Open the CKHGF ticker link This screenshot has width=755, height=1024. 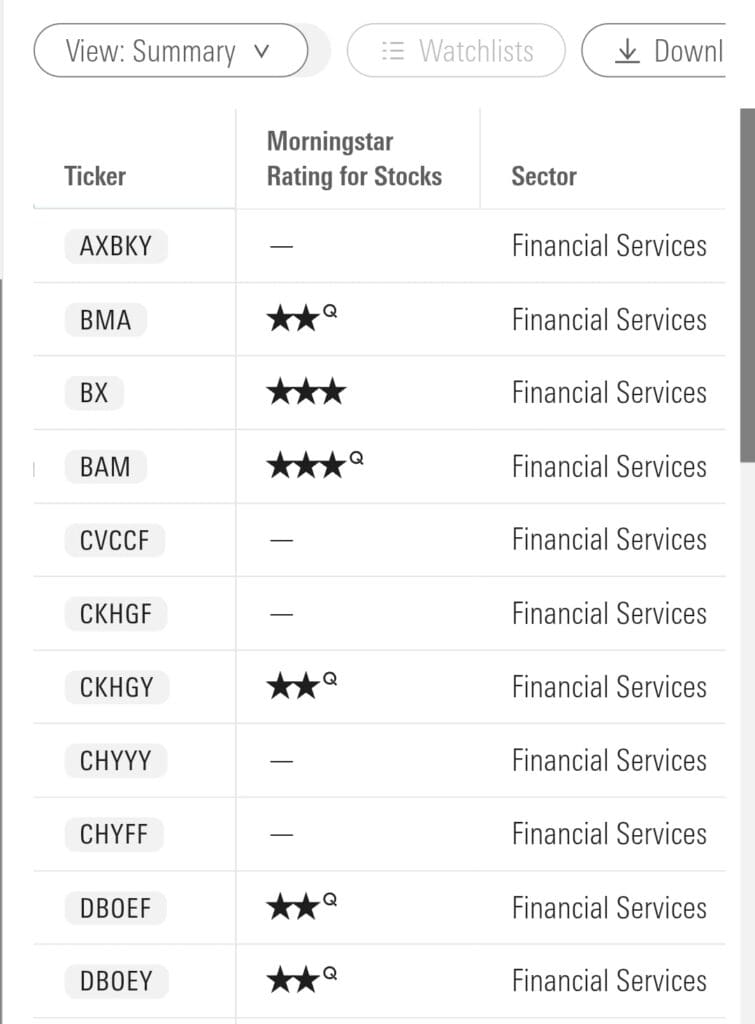tap(116, 614)
